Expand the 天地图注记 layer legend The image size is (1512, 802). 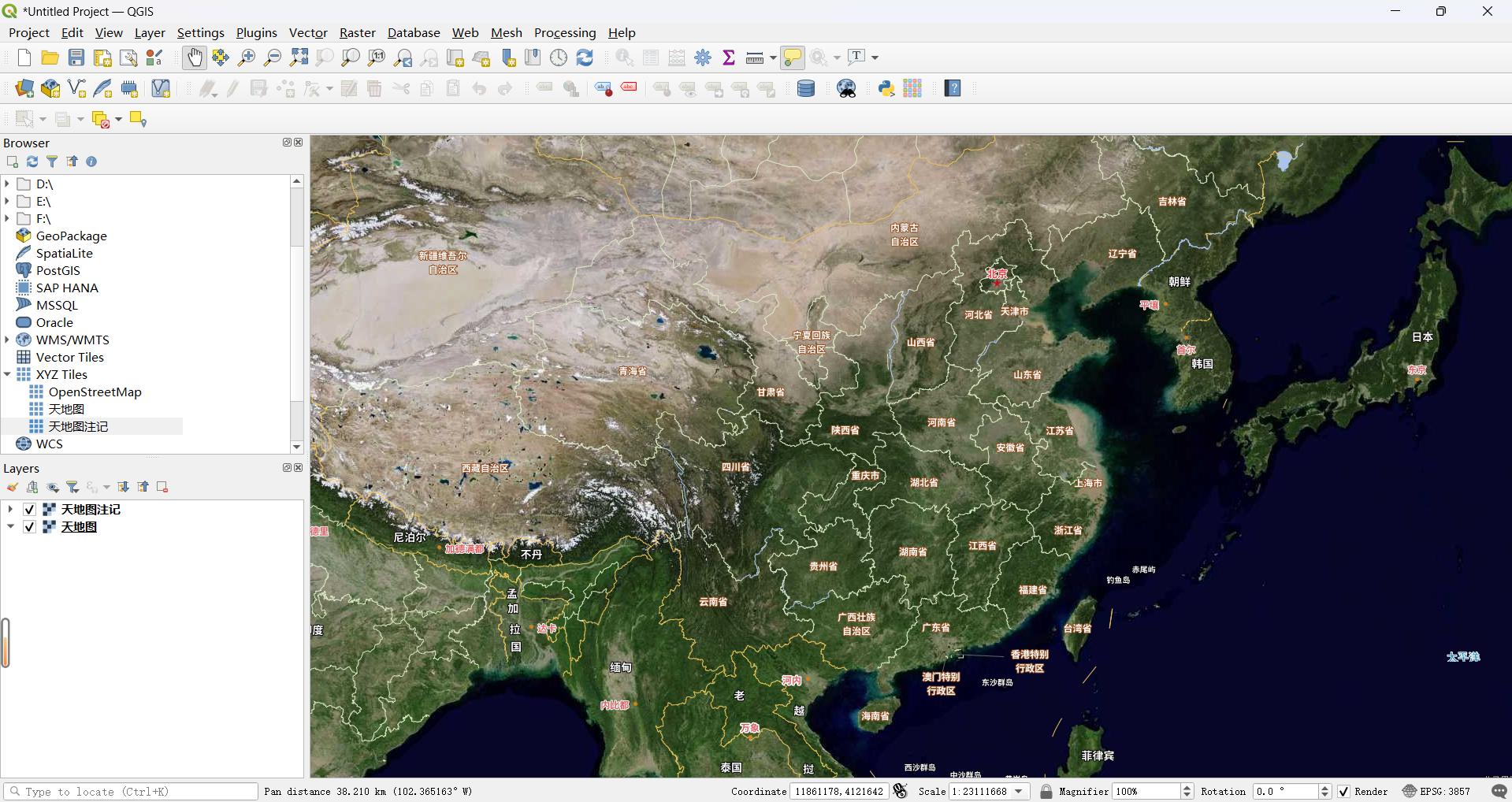pos(10,510)
